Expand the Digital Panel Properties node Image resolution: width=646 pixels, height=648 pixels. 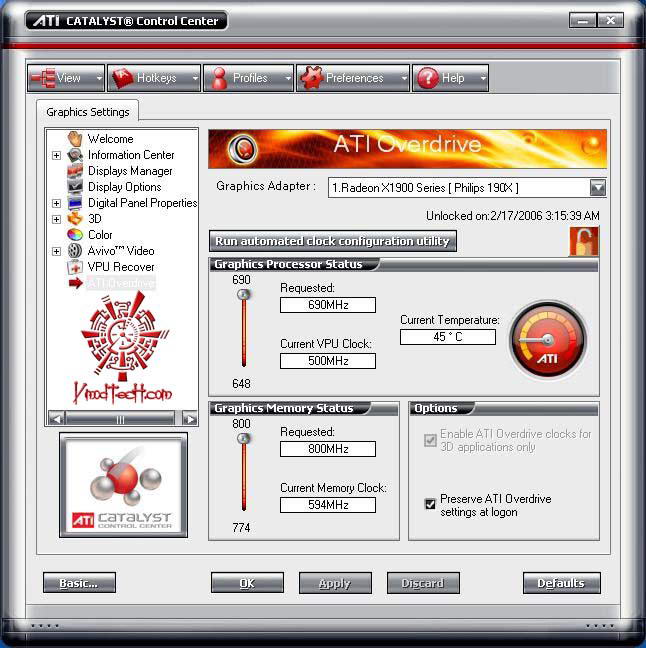(57, 203)
